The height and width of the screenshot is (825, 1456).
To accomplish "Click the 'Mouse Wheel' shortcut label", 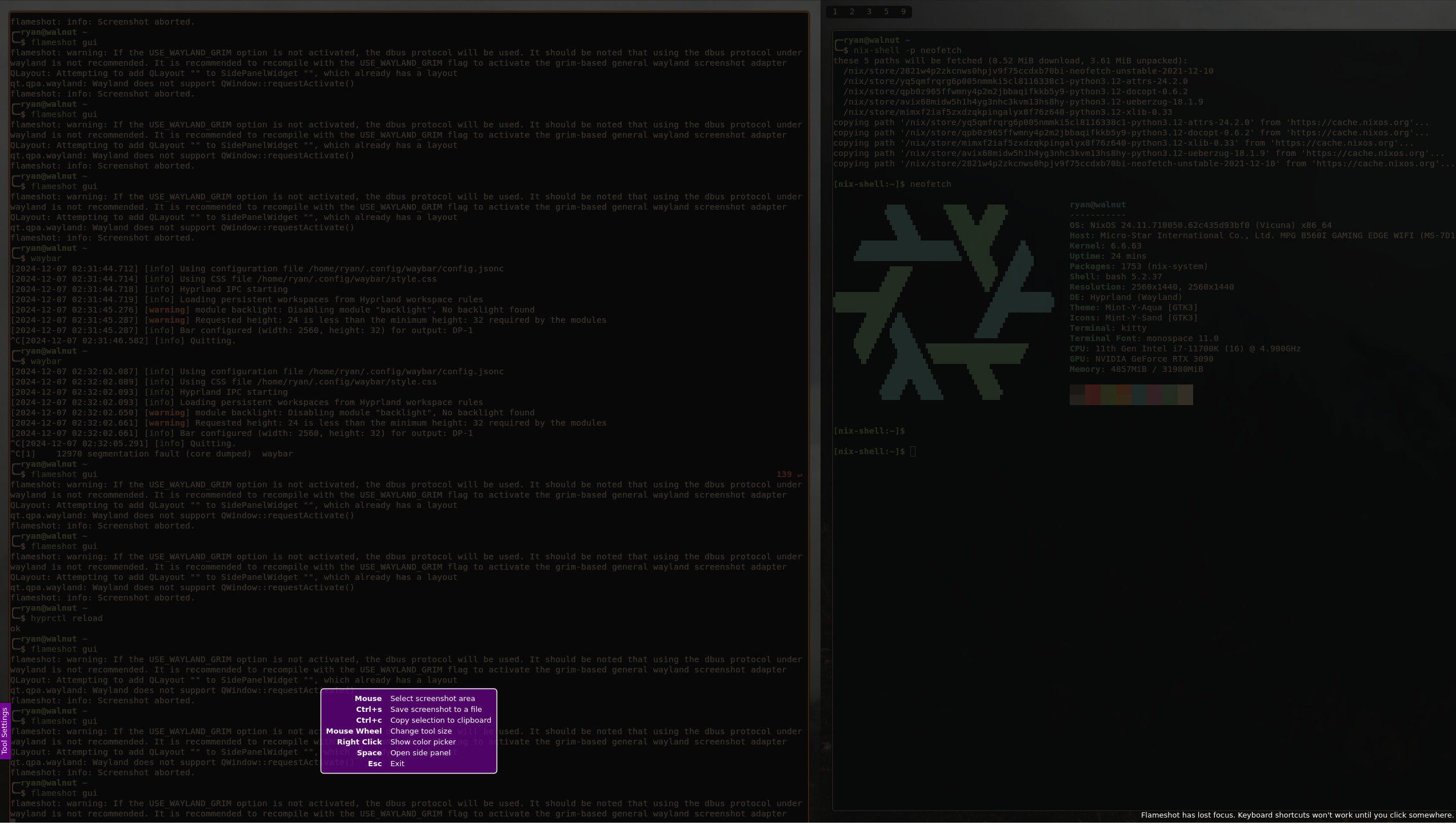I will click(x=354, y=732).
